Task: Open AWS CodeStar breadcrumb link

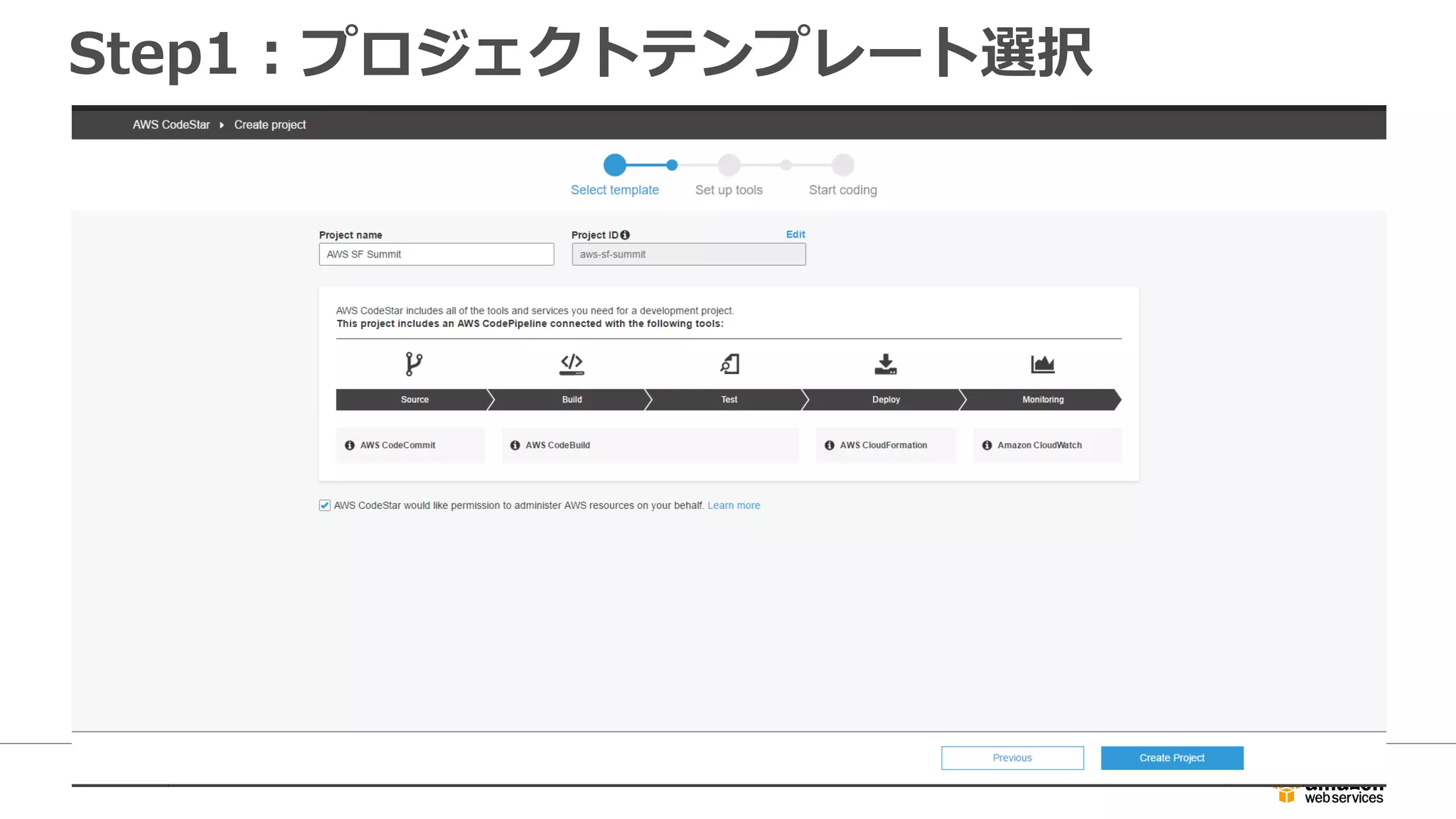Action: [x=171, y=124]
